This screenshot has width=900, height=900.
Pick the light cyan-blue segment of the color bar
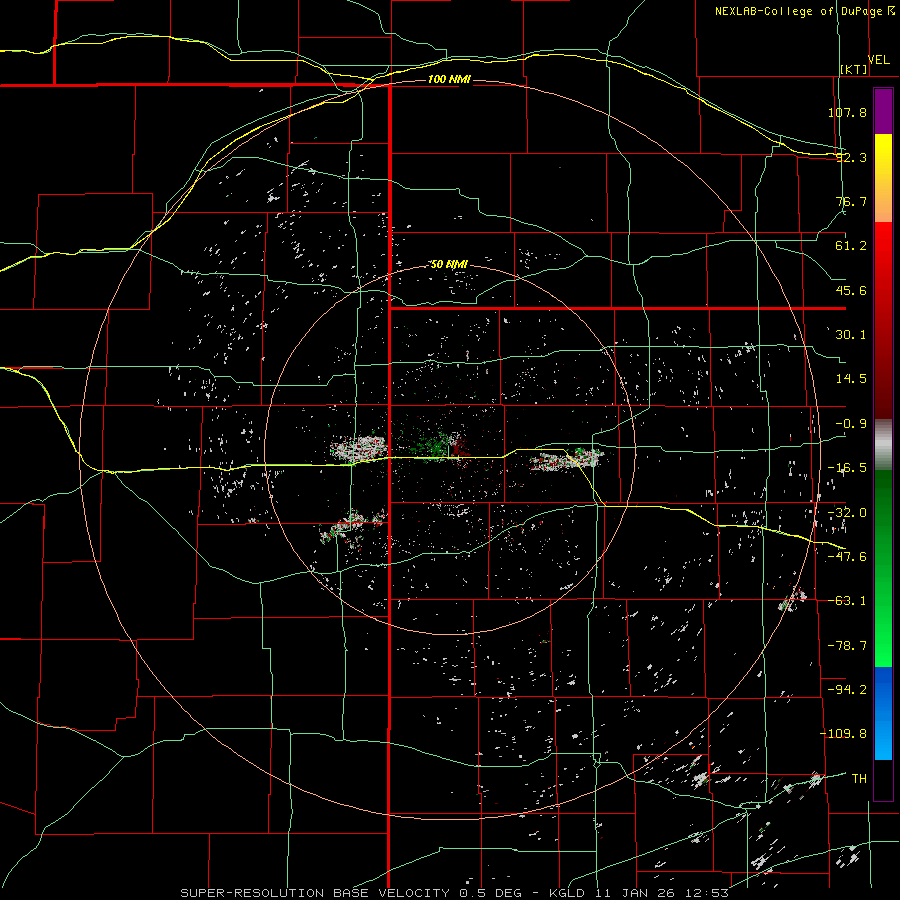pos(883,742)
